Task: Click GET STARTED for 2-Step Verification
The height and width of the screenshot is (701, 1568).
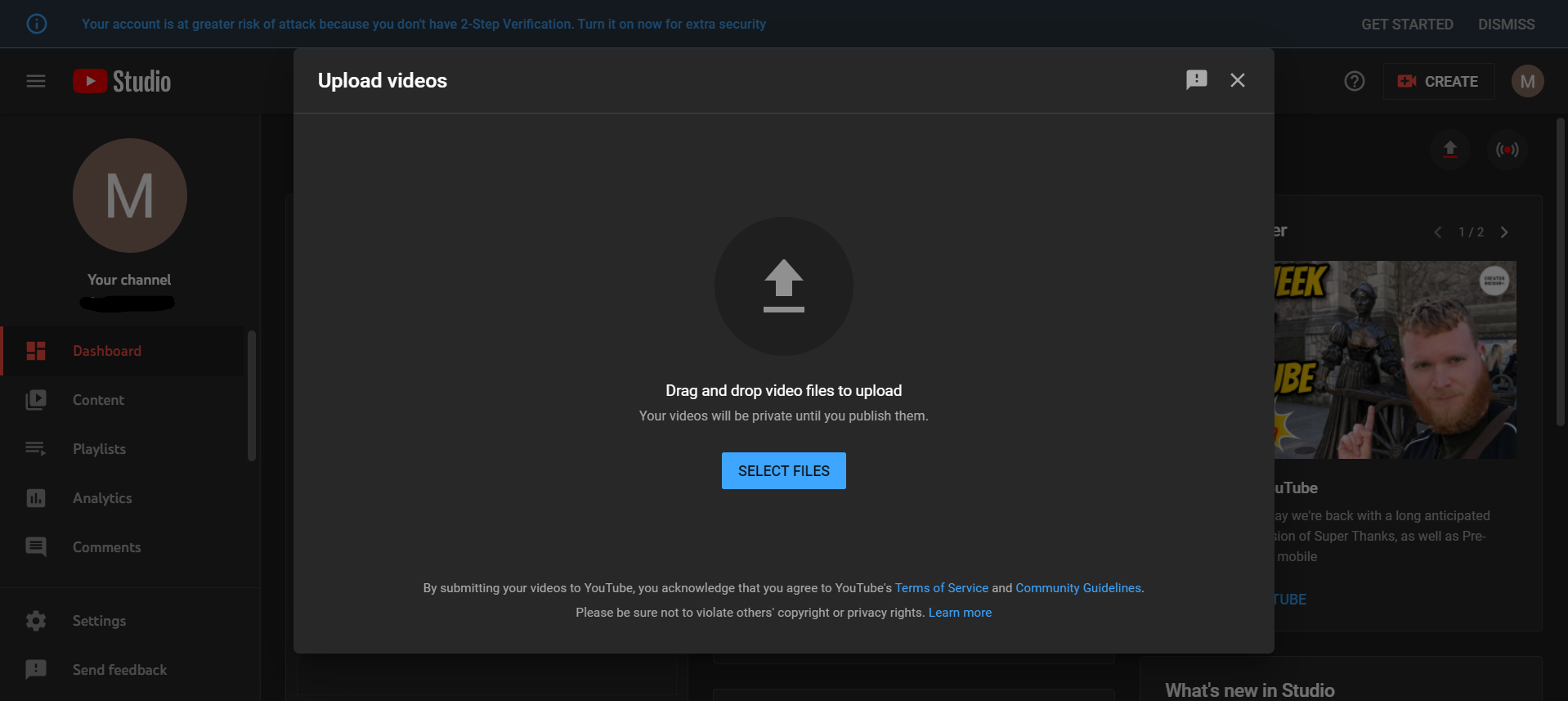Action: [x=1407, y=24]
